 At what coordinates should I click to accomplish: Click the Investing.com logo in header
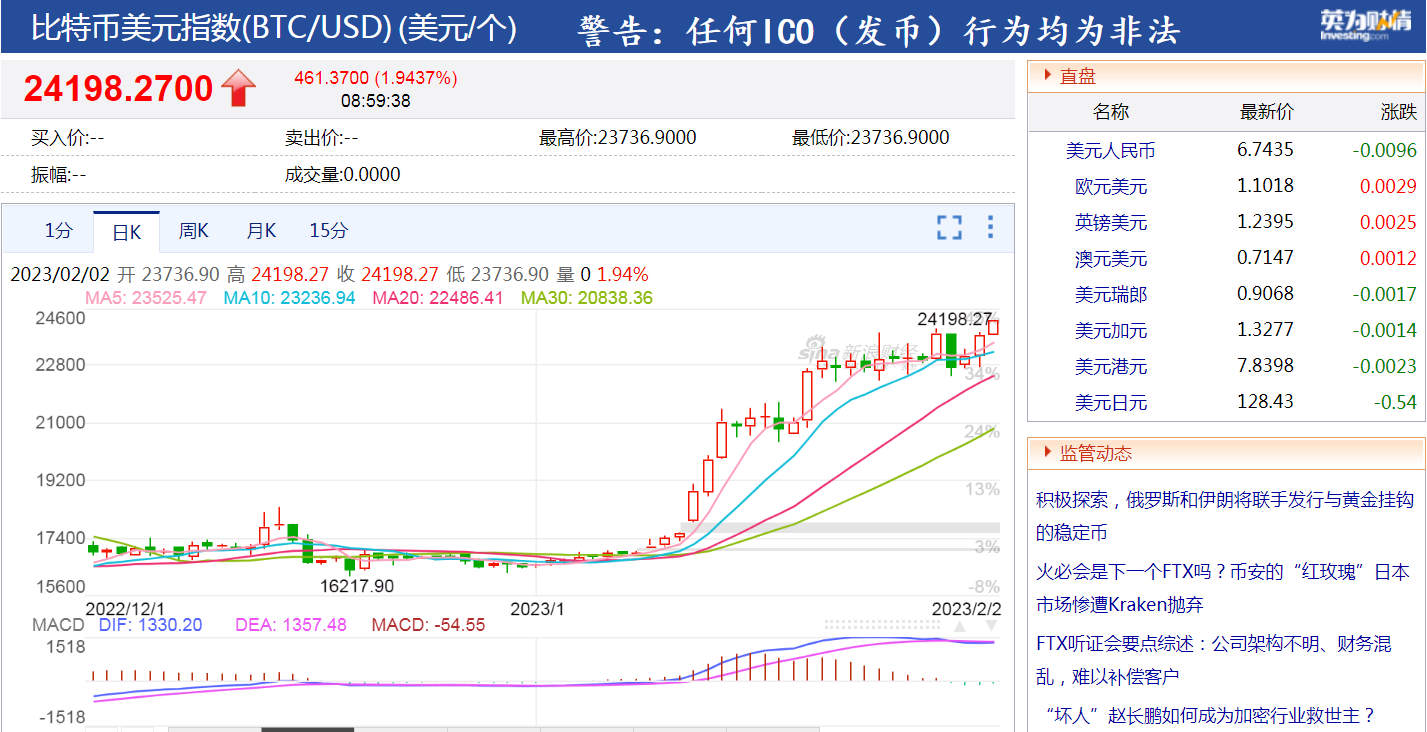pos(1353,25)
